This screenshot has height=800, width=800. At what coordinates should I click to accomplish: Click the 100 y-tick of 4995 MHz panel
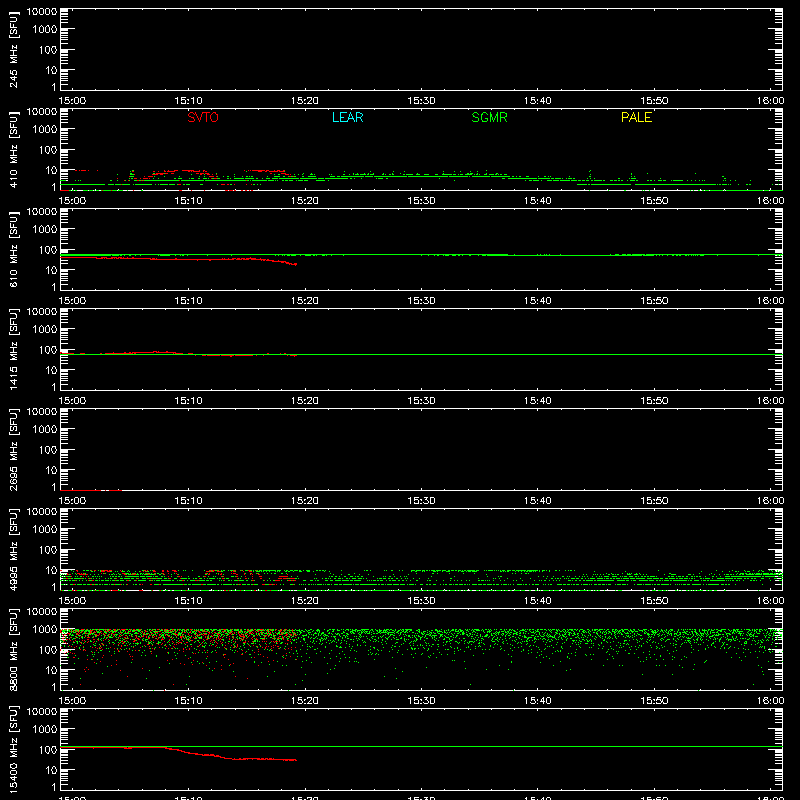[48, 550]
